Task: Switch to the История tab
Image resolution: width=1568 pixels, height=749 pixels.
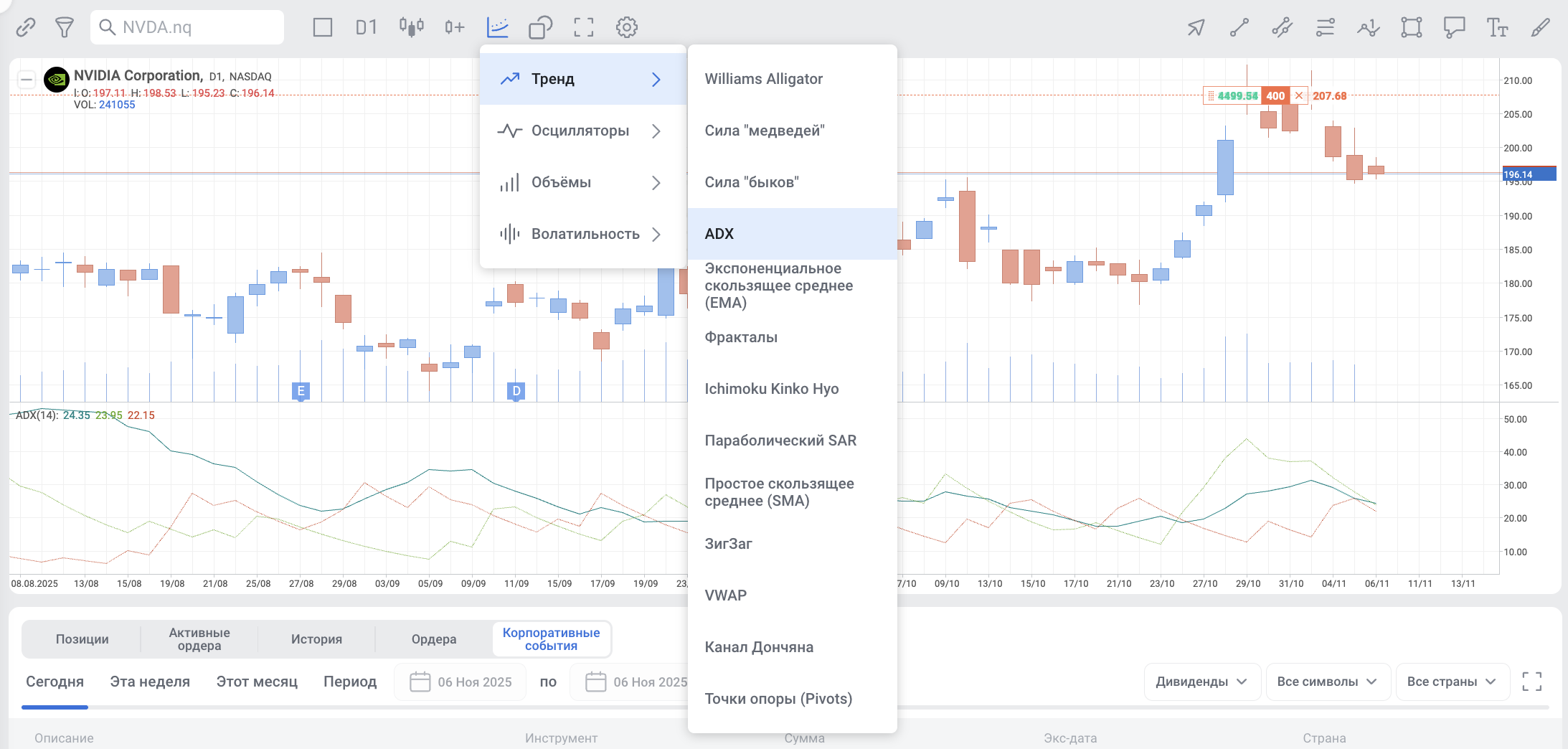Action: click(316, 639)
